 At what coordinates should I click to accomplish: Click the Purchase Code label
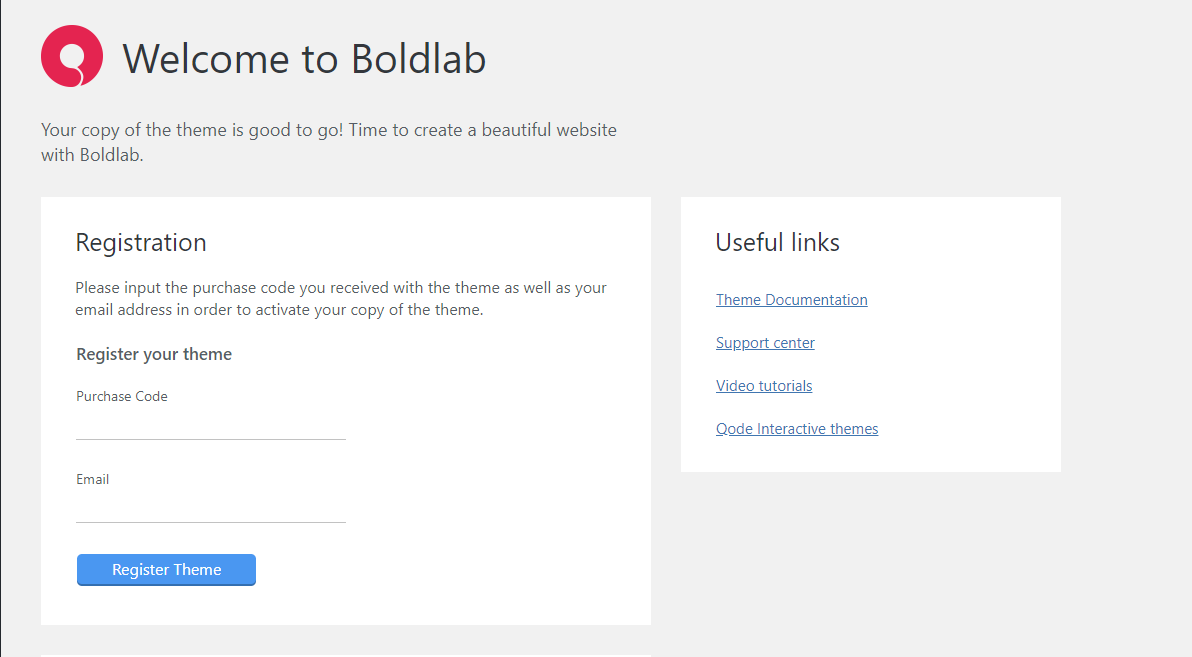pos(122,396)
